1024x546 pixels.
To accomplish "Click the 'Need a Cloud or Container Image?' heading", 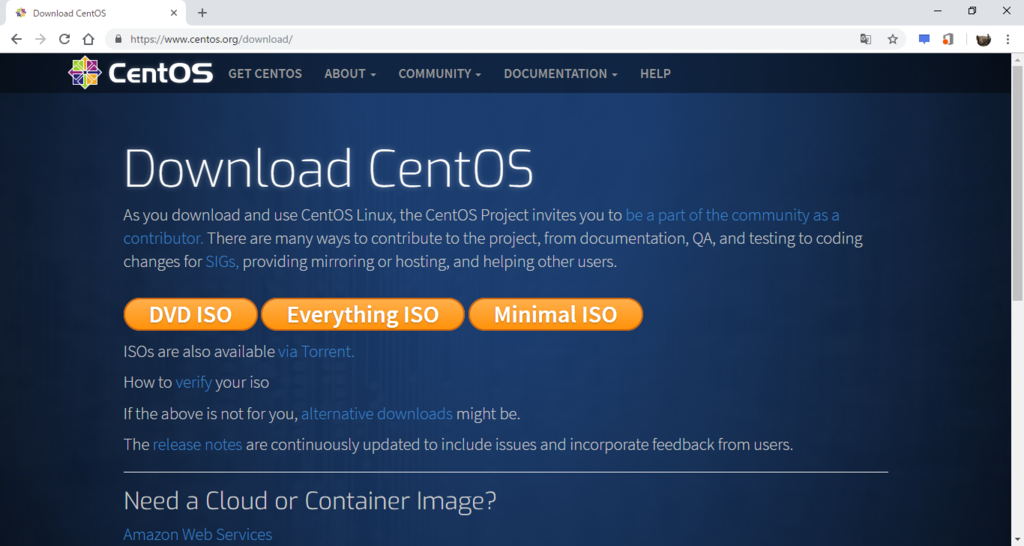I will point(310,501).
